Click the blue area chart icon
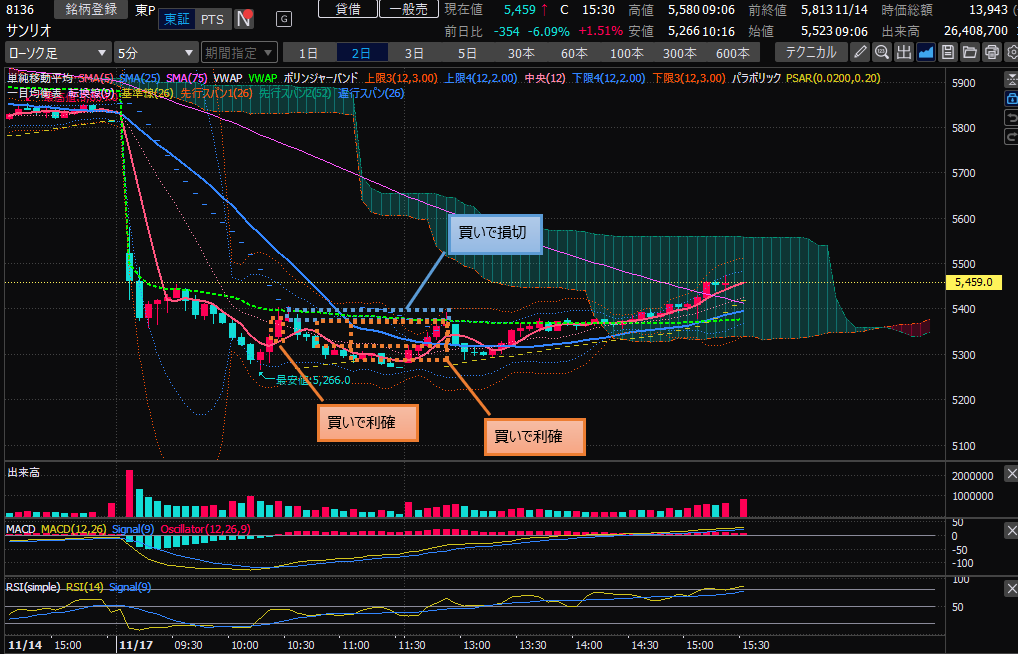 pyautogui.click(x=926, y=52)
